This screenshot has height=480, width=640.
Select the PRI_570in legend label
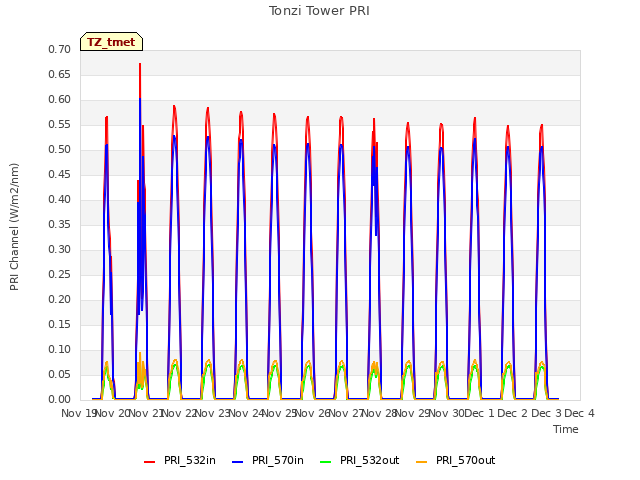(278, 460)
